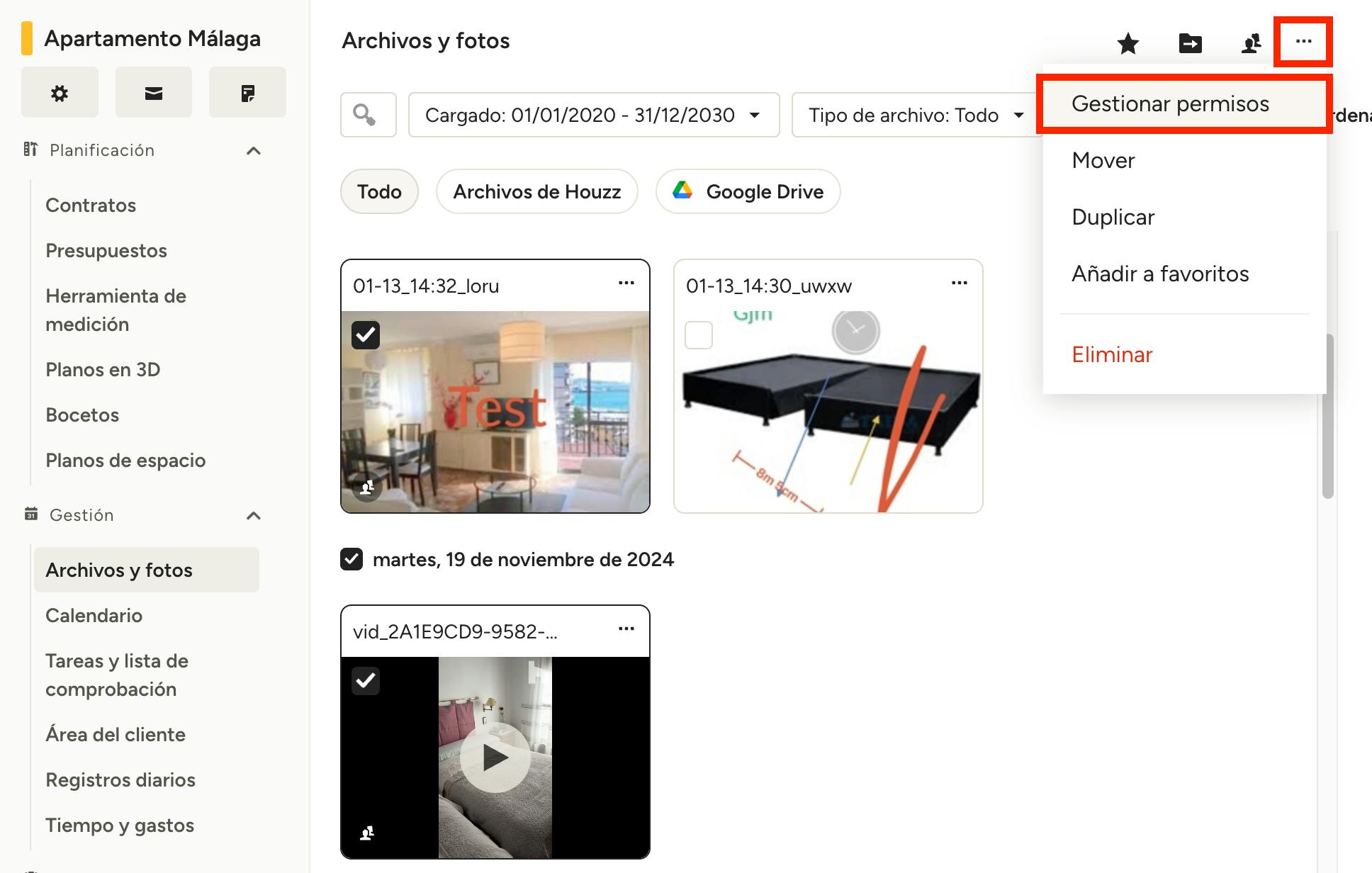Image resolution: width=1372 pixels, height=873 pixels.
Task: Play the vid_2A1E9CD9 video
Action: point(495,757)
